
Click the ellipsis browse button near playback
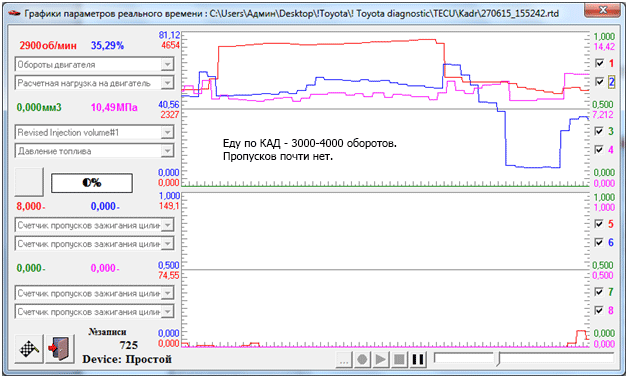(x=344, y=359)
